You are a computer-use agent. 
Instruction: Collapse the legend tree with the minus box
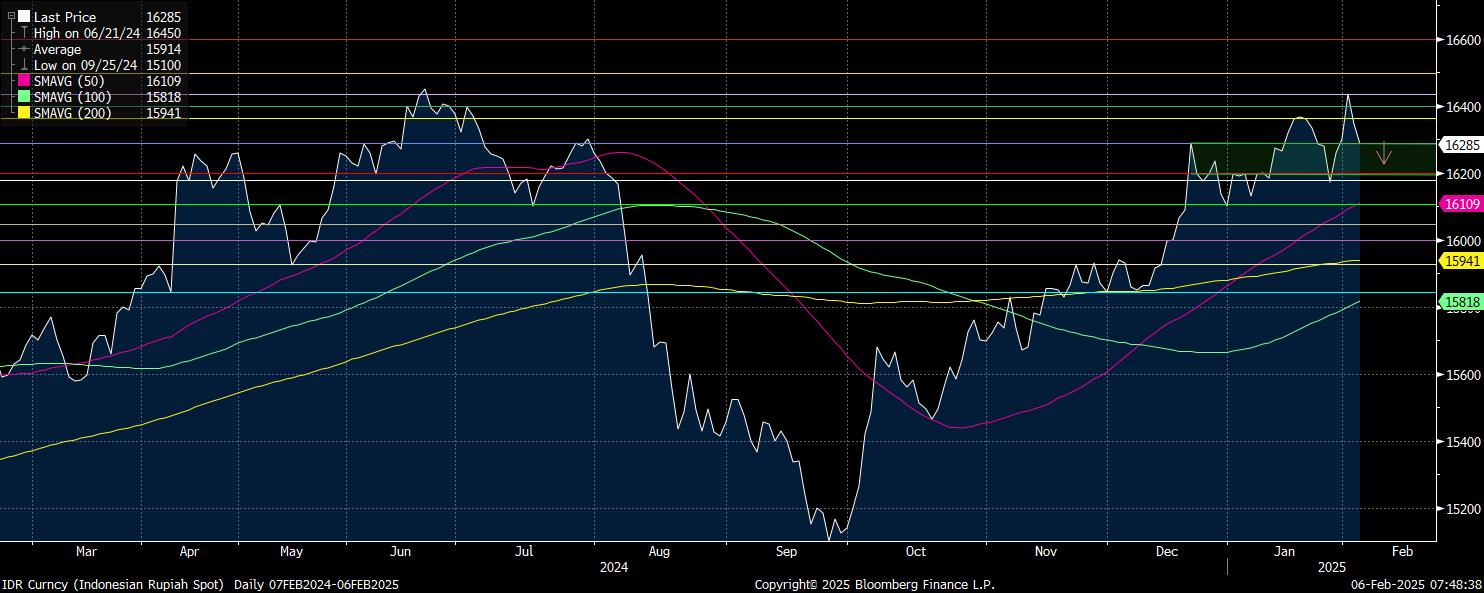click(x=11, y=16)
